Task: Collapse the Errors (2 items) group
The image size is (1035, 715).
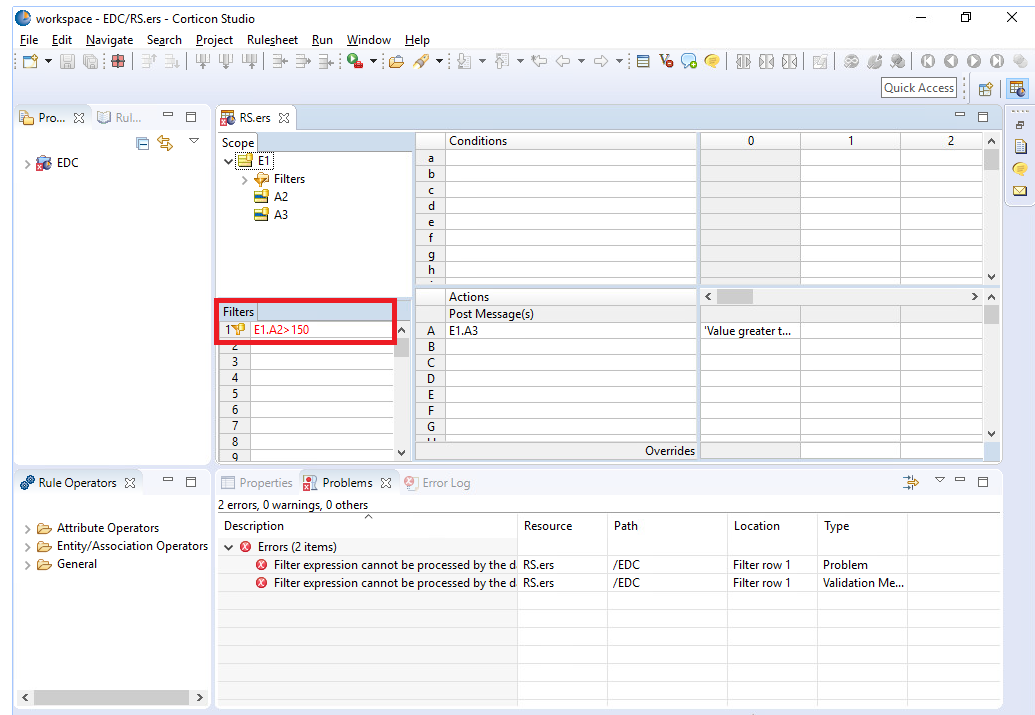Action: [228, 547]
